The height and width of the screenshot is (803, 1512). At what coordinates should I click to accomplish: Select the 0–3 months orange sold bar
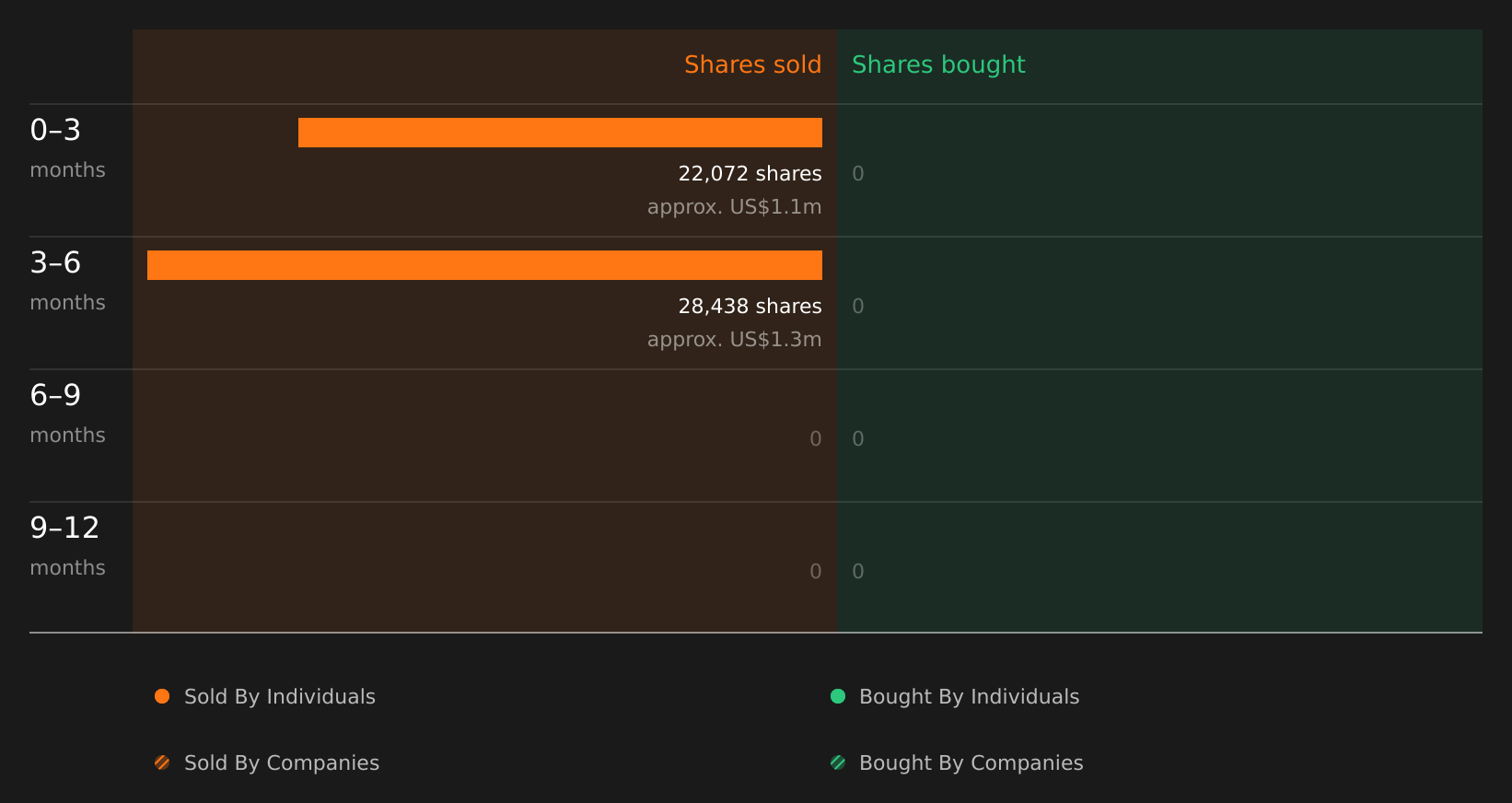[x=560, y=133]
